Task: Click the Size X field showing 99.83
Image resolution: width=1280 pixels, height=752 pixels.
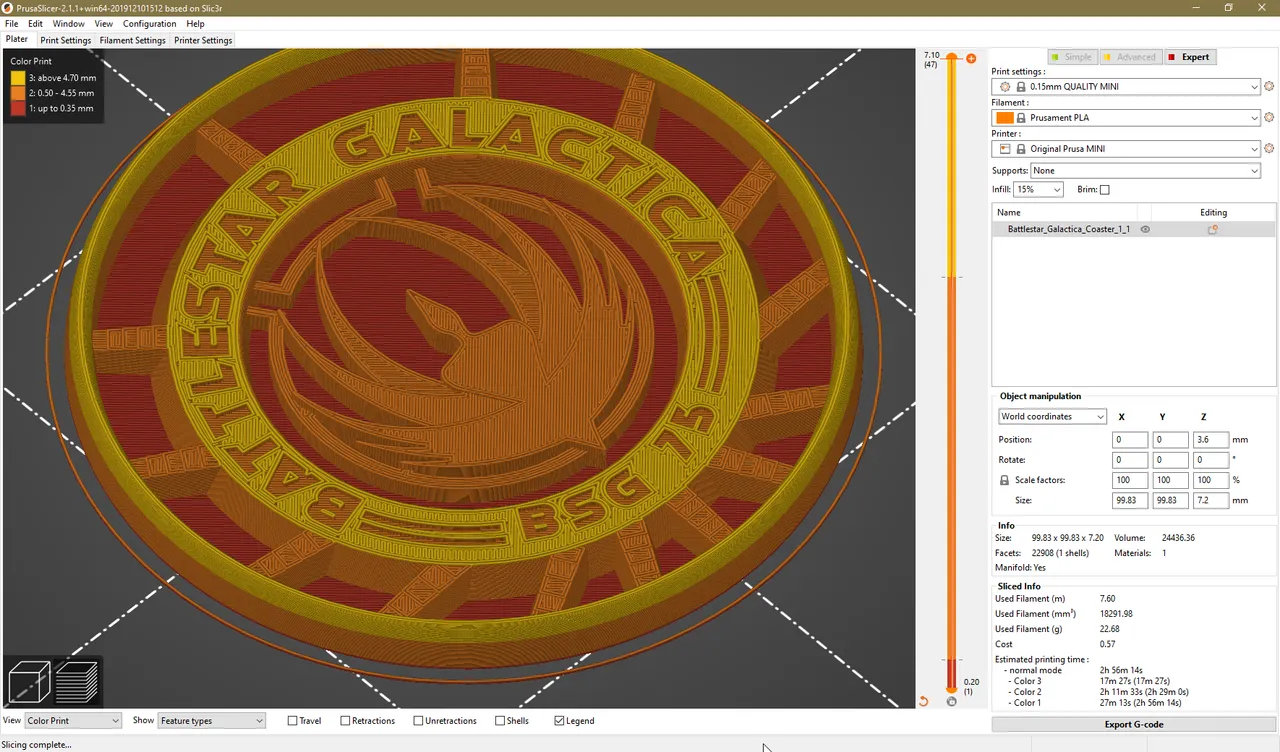Action: pos(1129,500)
